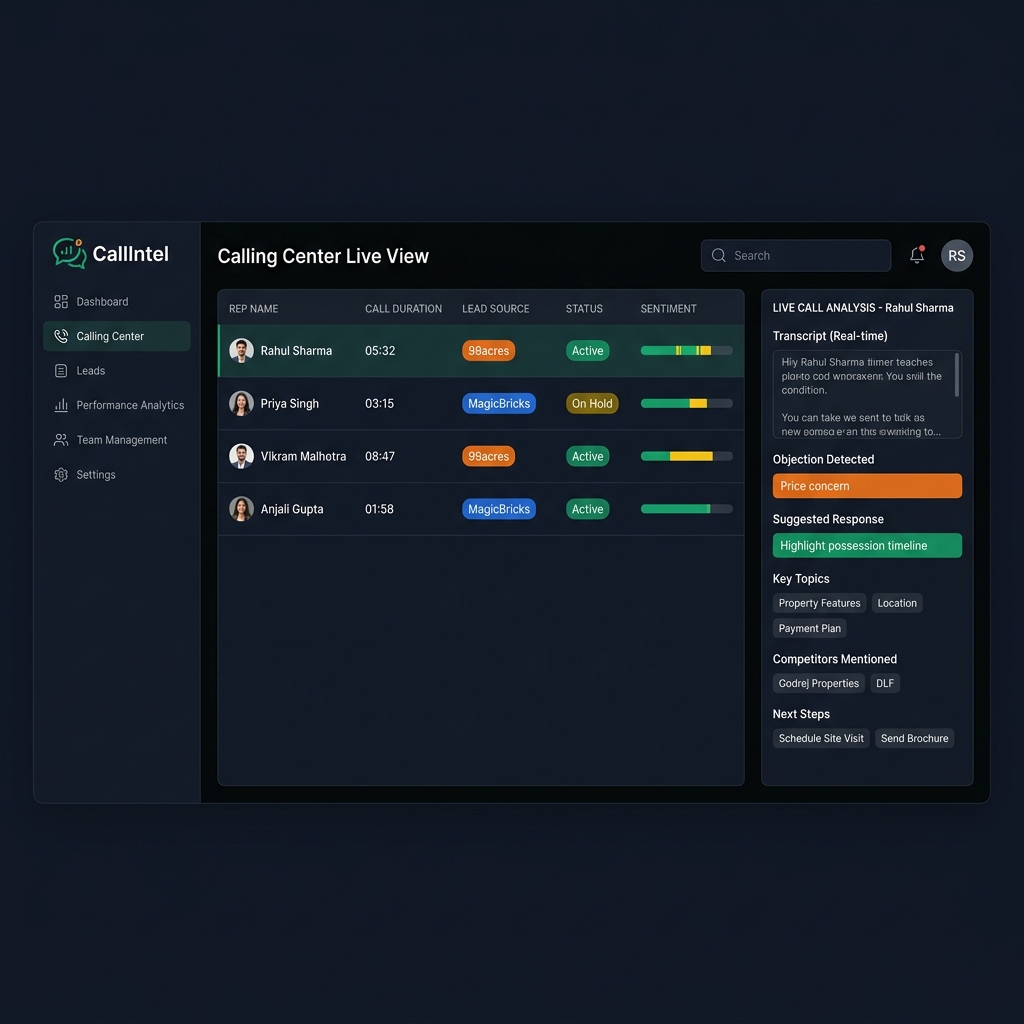Click Active status for Vikram Malhotra
This screenshot has width=1024, height=1024.
coord(587,456)
